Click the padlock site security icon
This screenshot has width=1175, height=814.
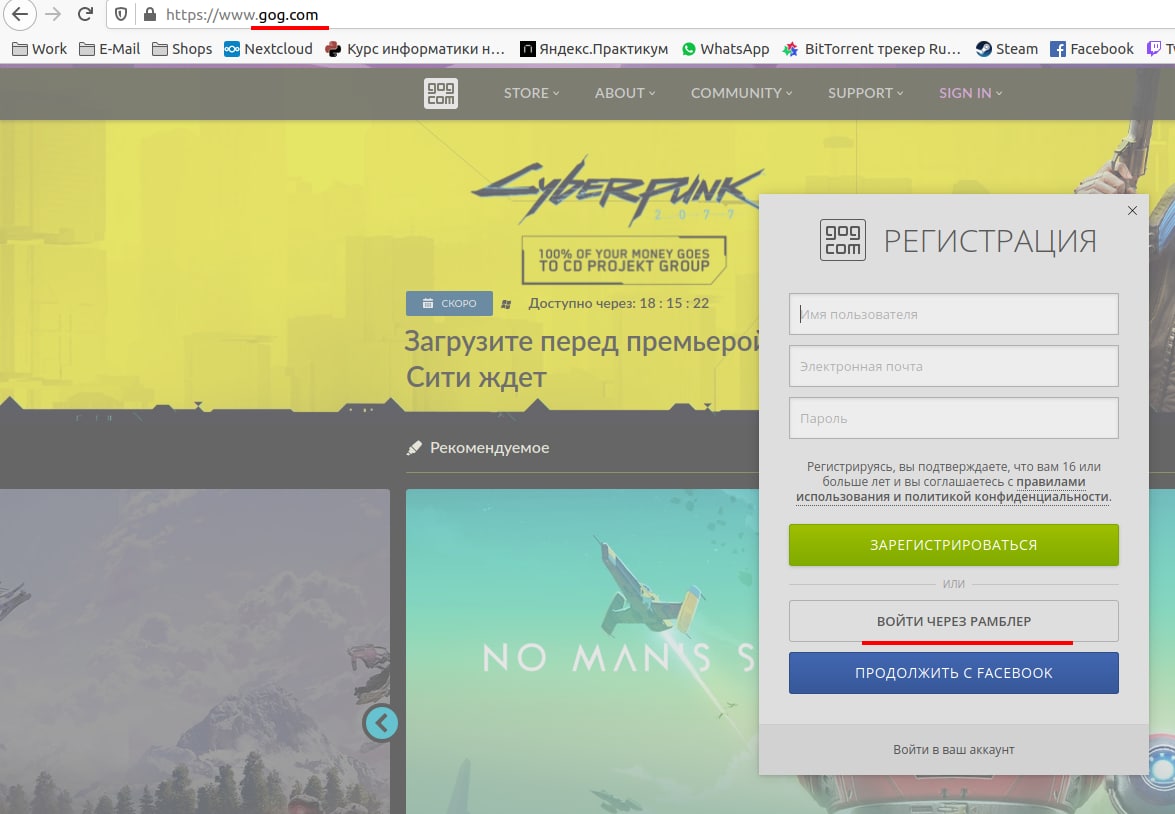click(x=149, y=14)
